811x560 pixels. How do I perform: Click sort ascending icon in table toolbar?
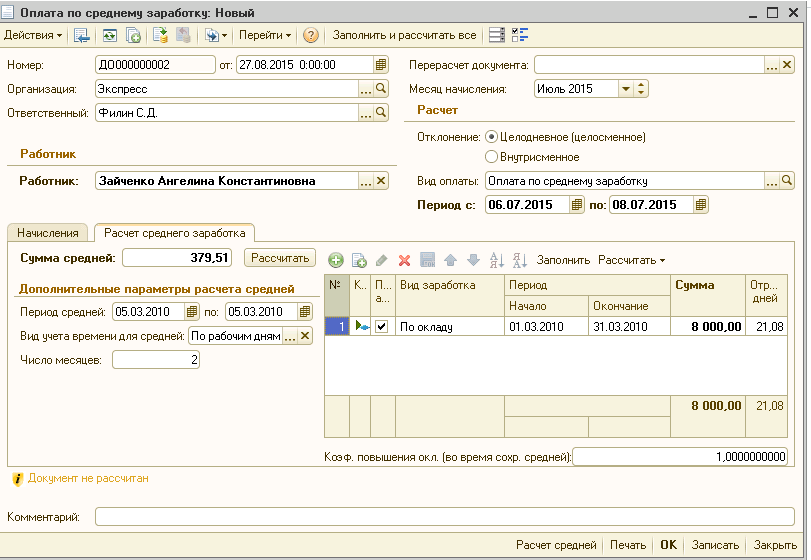click(x=497, y=260)
